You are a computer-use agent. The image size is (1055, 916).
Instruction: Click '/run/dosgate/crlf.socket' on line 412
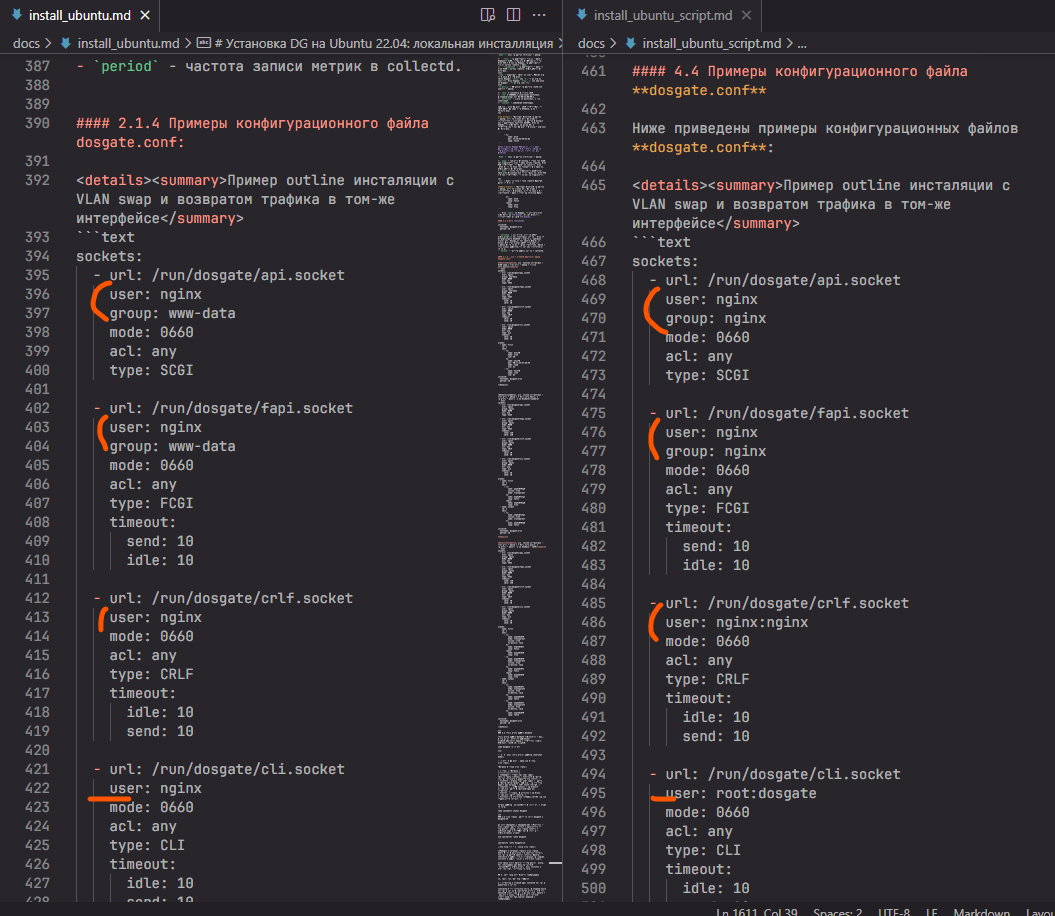click(252, 598)
